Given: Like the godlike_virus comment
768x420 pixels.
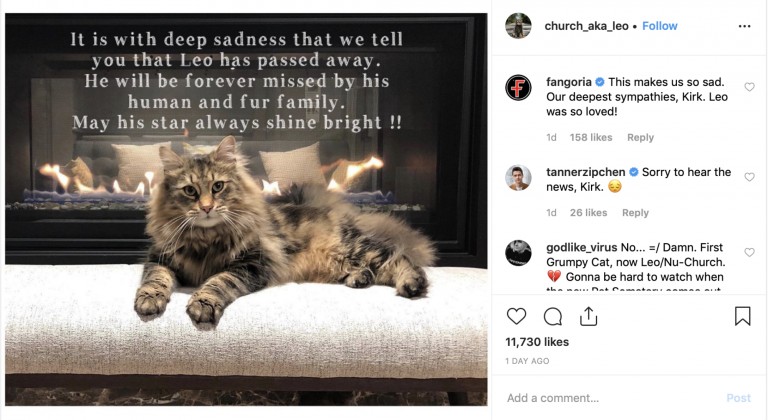Looking at the screenshot, I should click(x=749, y=252).
